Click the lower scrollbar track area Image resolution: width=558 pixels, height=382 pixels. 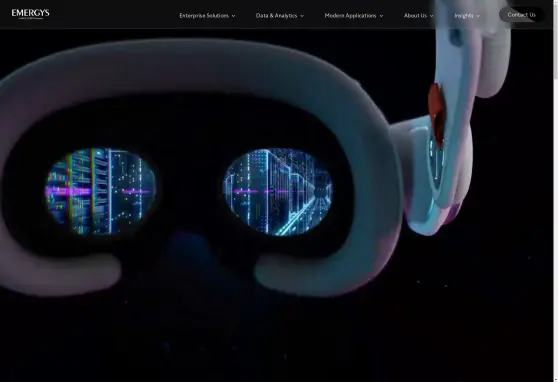pyautogui.click(x=556, y=231)
